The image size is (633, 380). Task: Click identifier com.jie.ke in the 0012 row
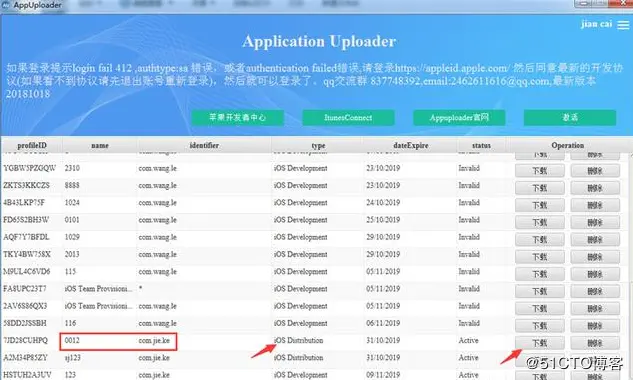point(154,340)
